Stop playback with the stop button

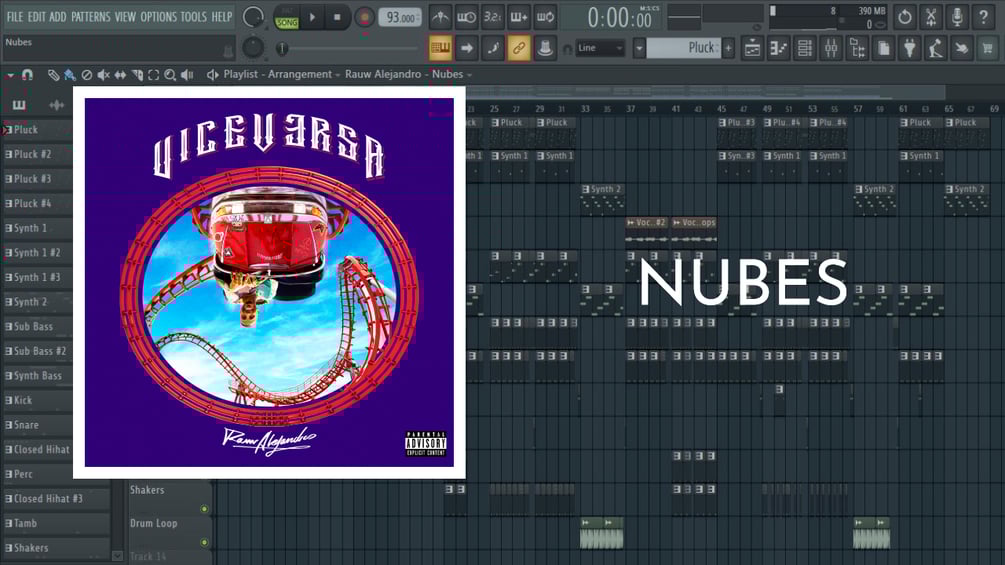[337, 17]
